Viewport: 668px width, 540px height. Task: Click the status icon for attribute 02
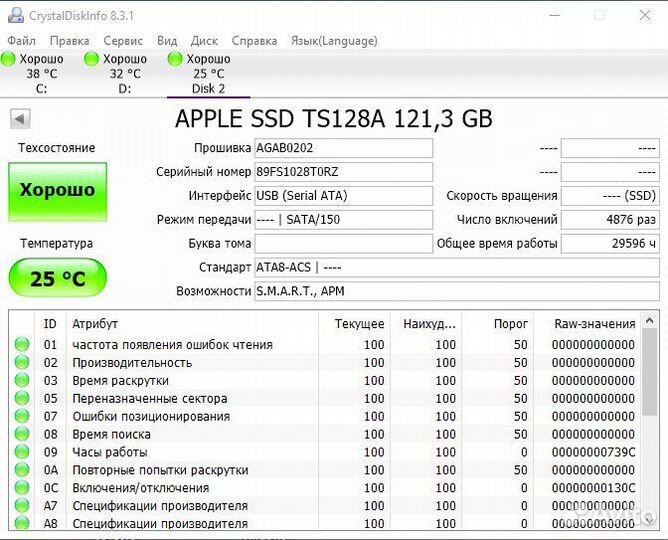pos(22,362)
